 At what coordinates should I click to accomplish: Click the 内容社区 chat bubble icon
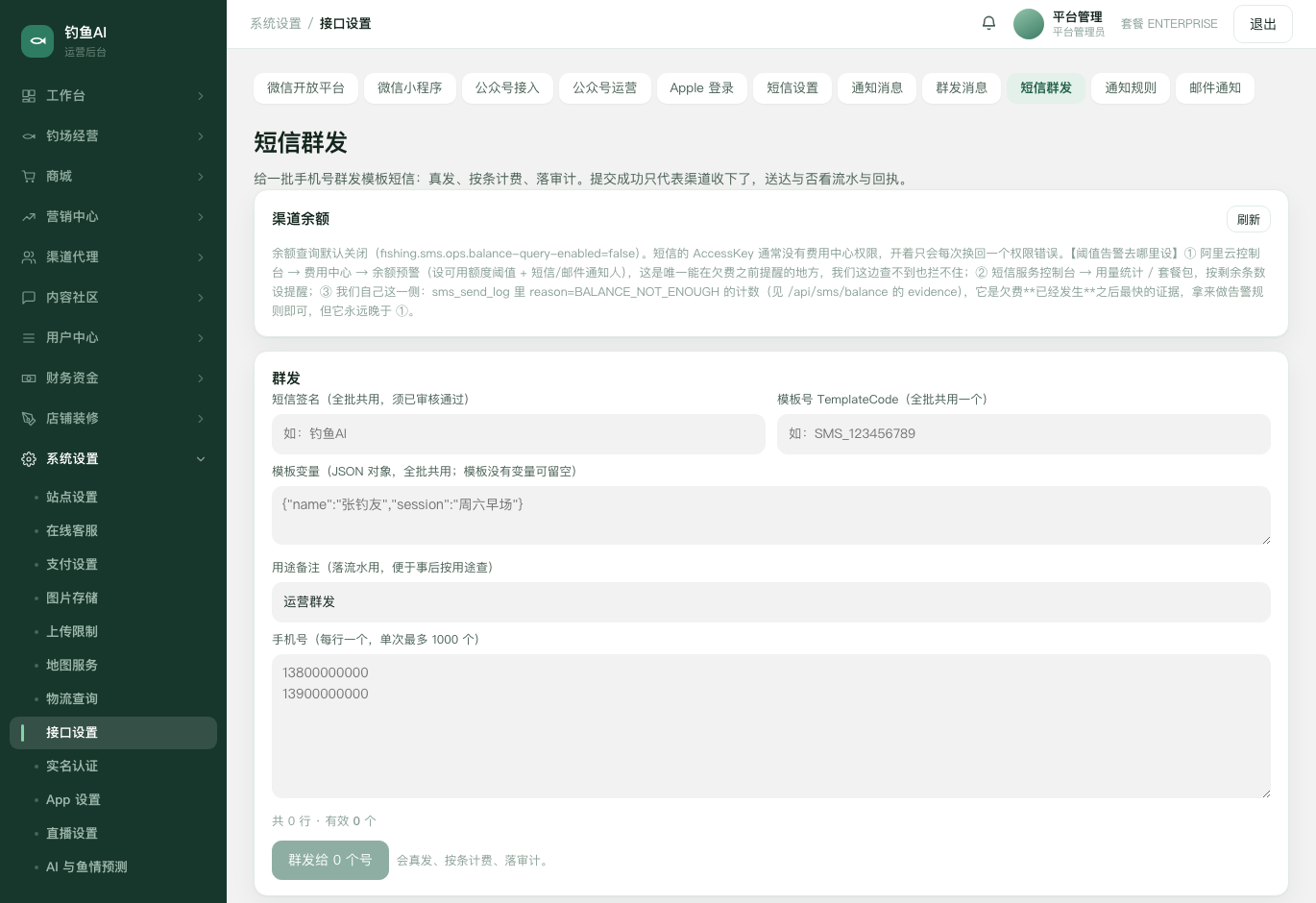coord(29,298)
